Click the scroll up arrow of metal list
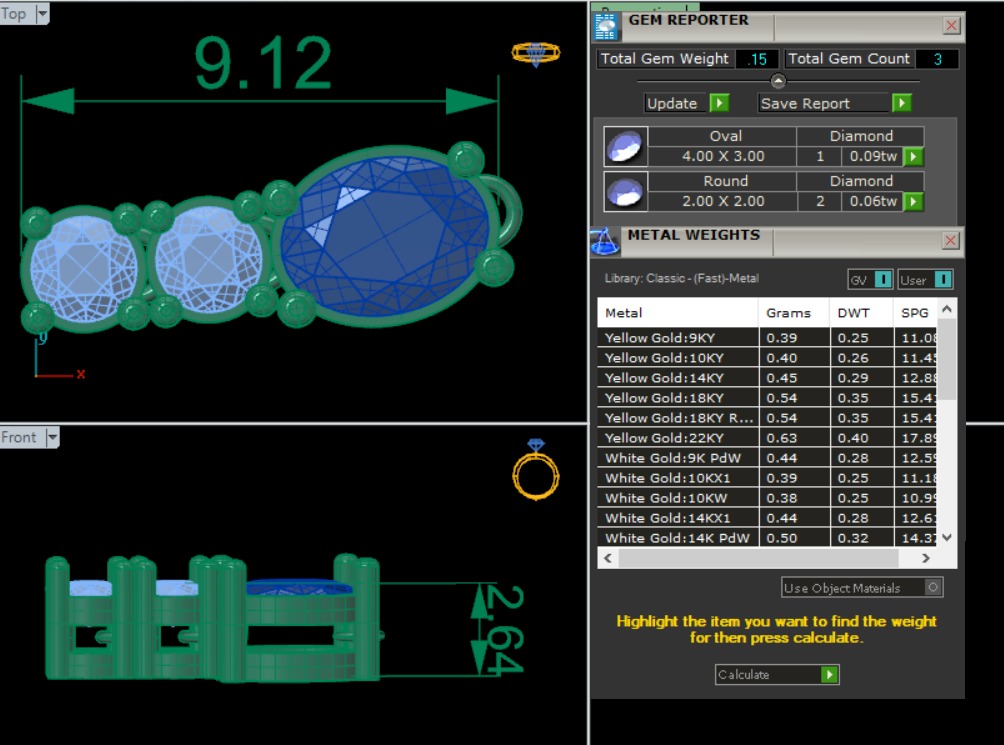1004x745 pixels. [x=947, y=309]
